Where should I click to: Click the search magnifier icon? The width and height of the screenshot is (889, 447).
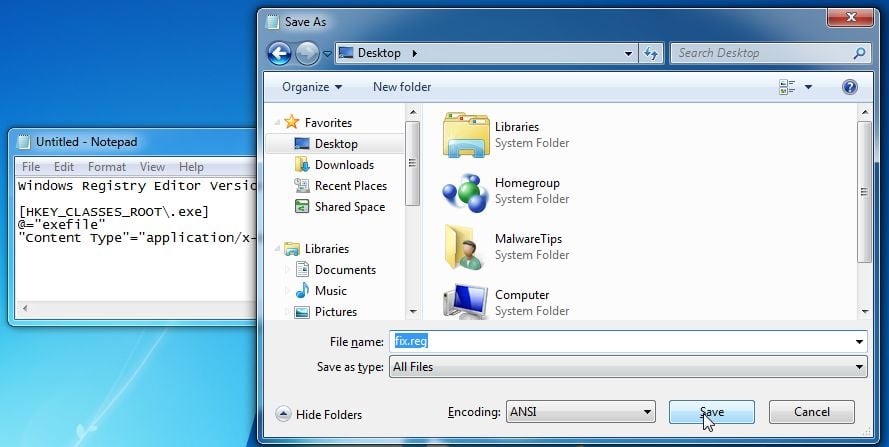click(860, 53)
